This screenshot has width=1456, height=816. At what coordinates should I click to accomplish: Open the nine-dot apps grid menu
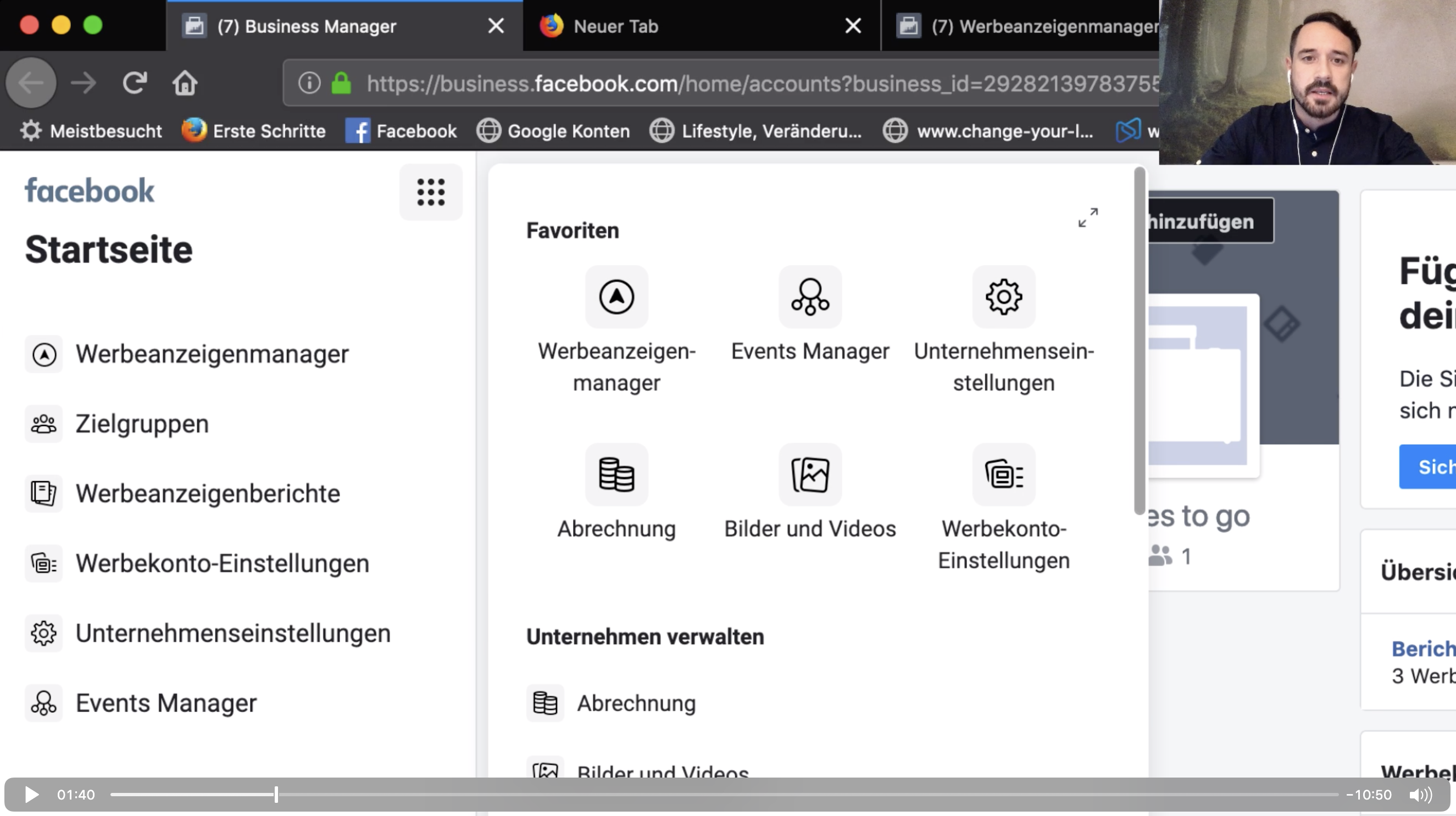[431, 192]
